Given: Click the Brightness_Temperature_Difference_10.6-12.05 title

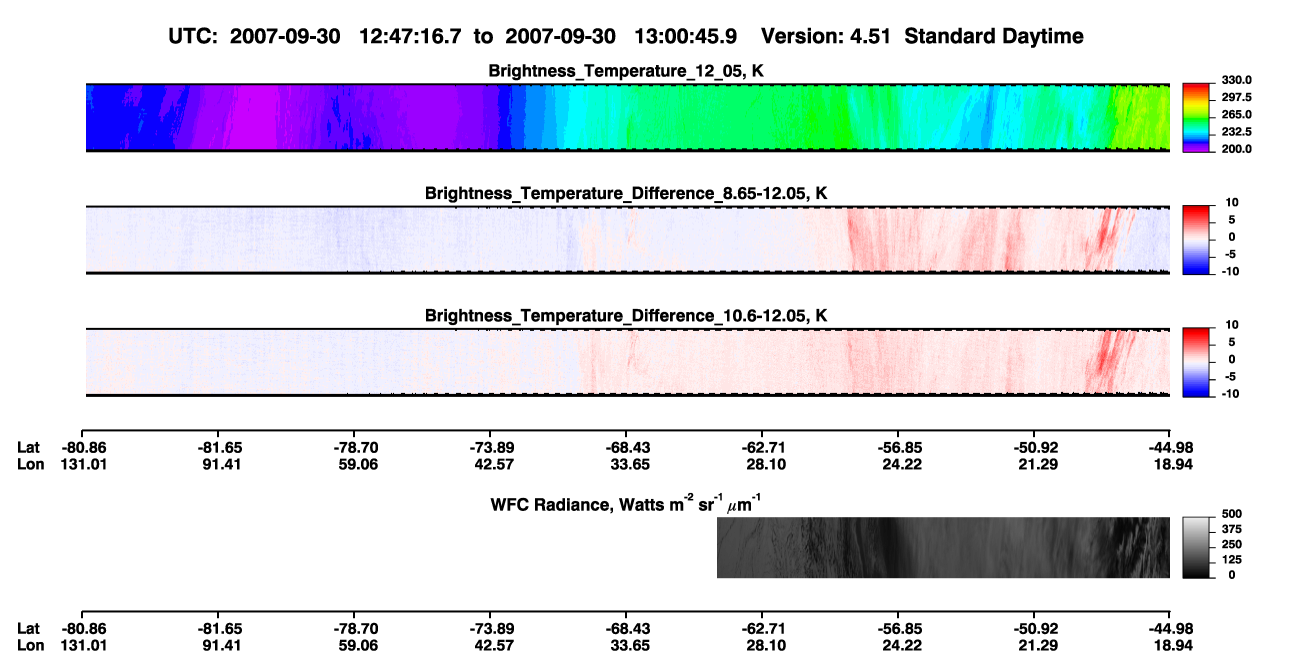Looking at the screenshot, I should click(627, 316).
